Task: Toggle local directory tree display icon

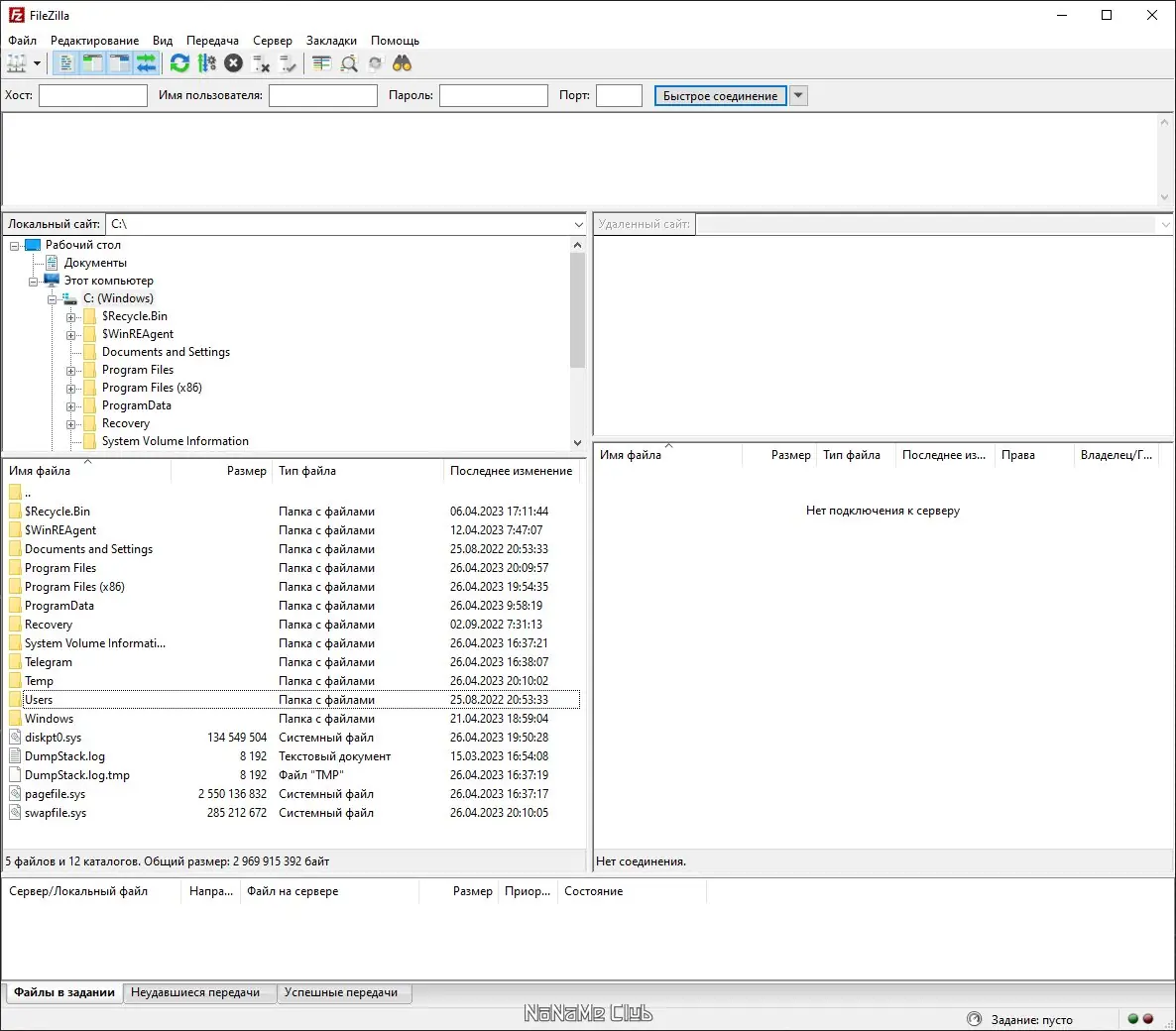Action: (92, 63)
